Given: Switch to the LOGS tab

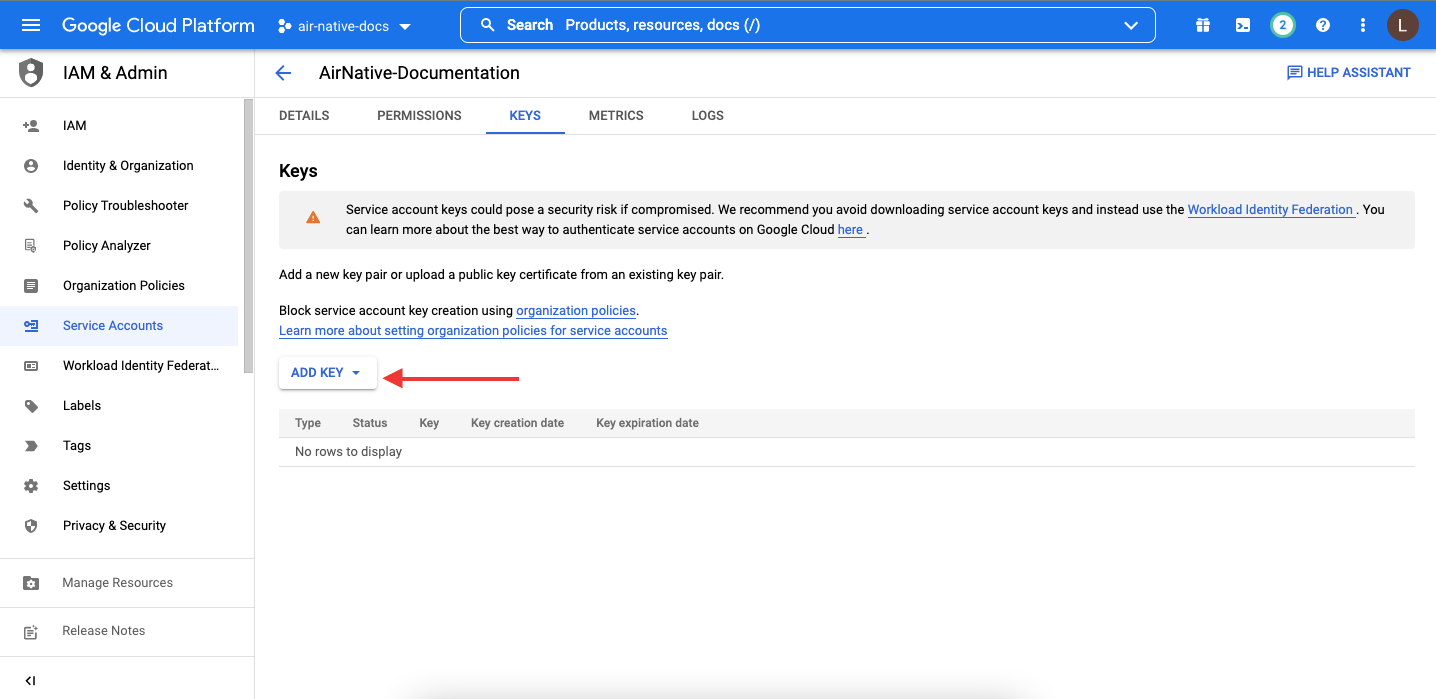Looking at the screenshot, I should point(707,116).
